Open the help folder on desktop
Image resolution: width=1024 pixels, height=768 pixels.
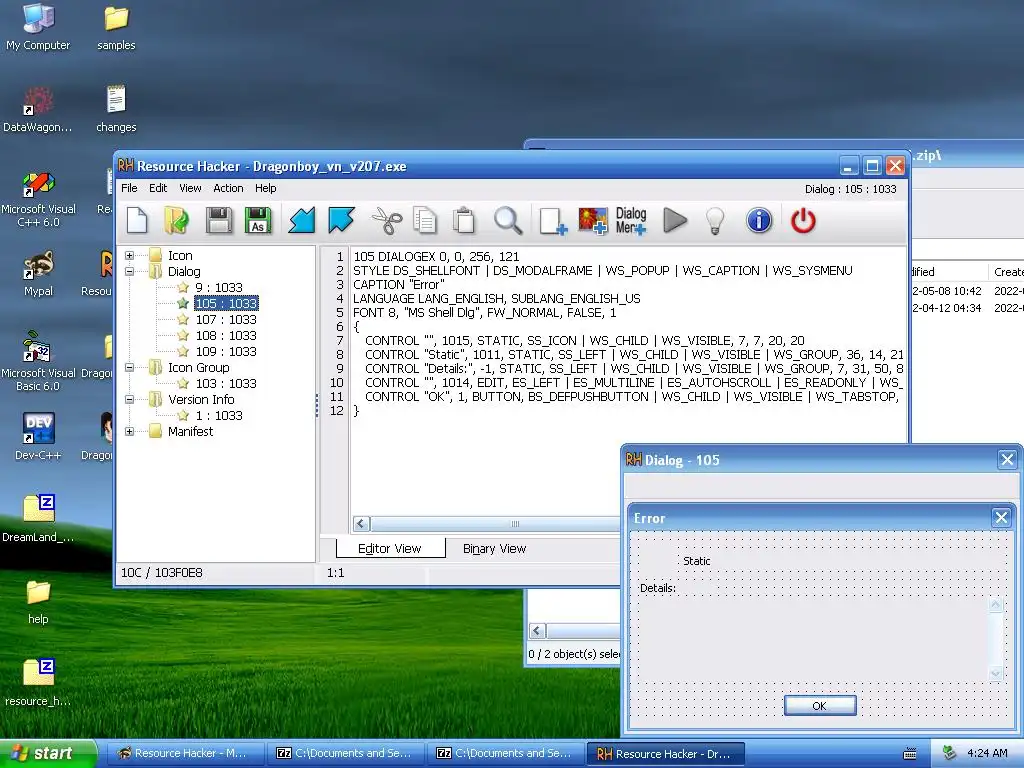[x=38, y=601]
